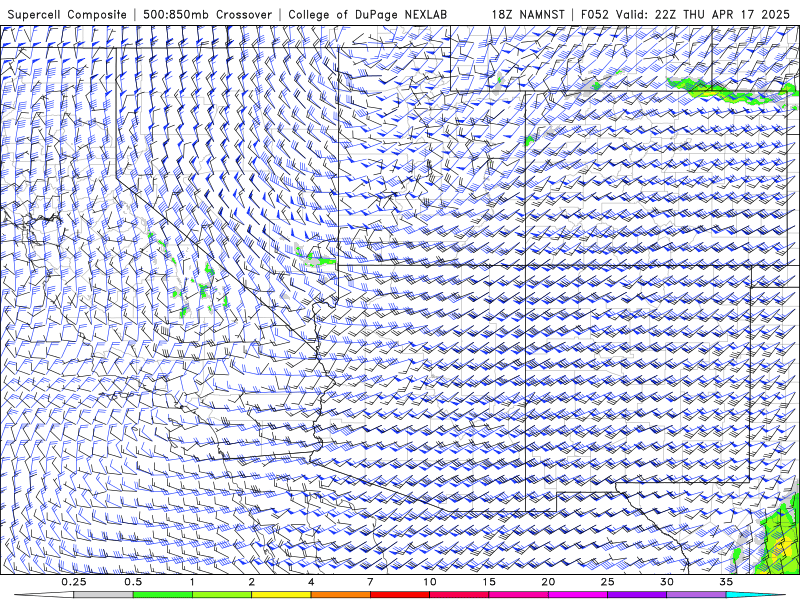This screenshot has height=600, width=800.
Task: Click the magenta 20–25 color bar segment
Action: (578, 595)
